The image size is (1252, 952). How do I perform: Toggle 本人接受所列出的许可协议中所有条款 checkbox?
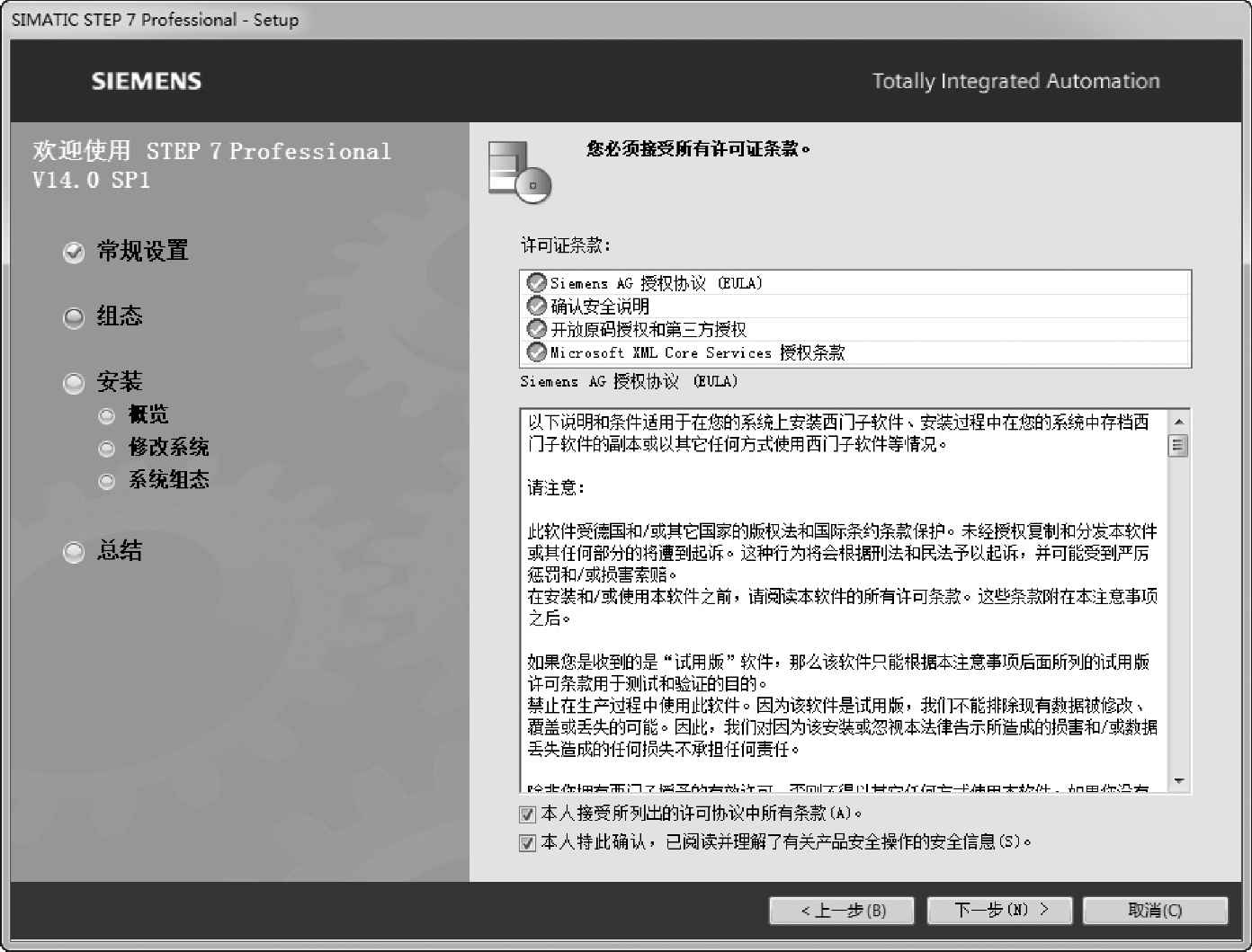click(528, 814)
